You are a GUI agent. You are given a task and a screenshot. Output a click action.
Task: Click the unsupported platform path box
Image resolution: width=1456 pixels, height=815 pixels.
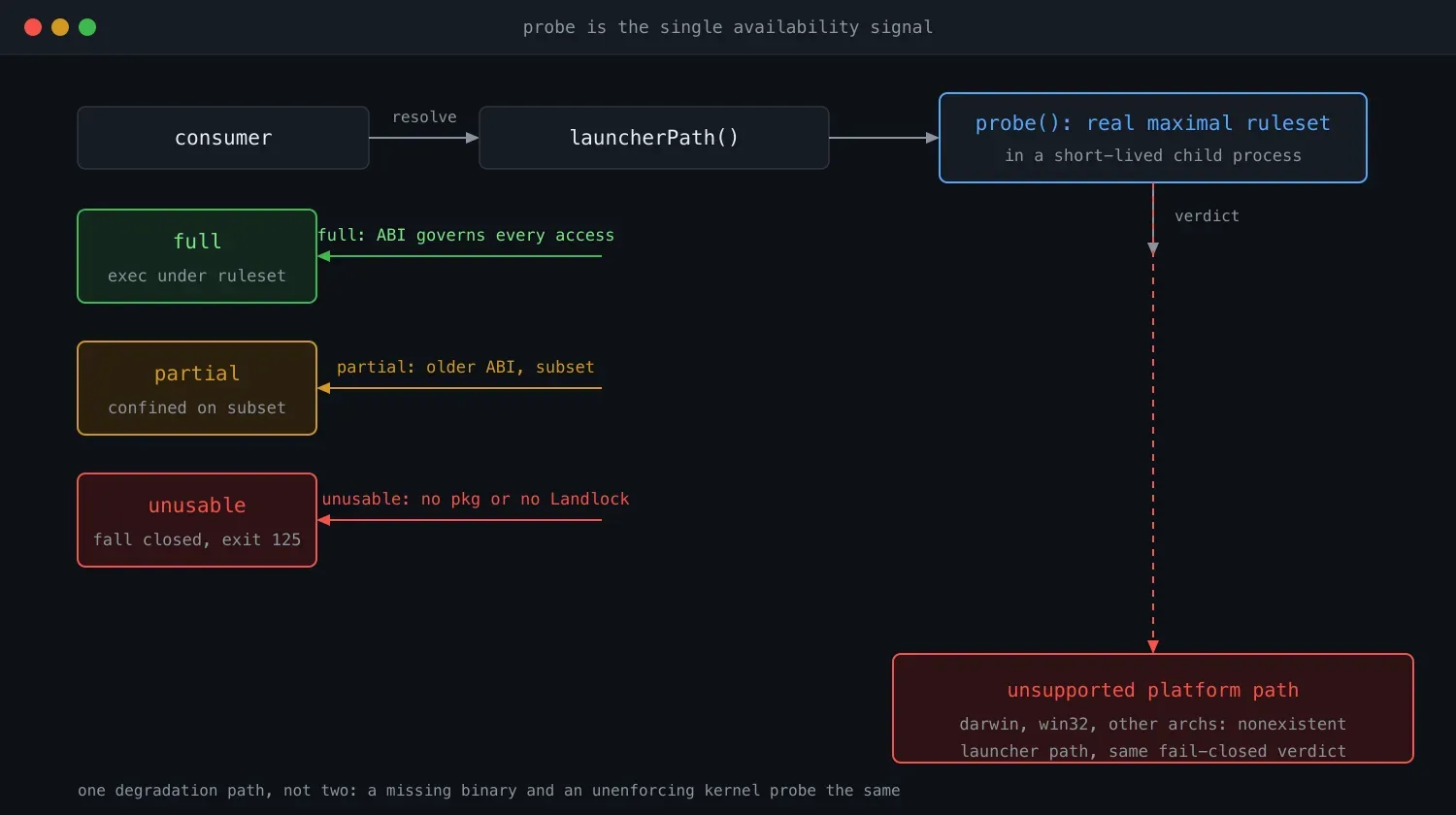(x=1153, y=708)
